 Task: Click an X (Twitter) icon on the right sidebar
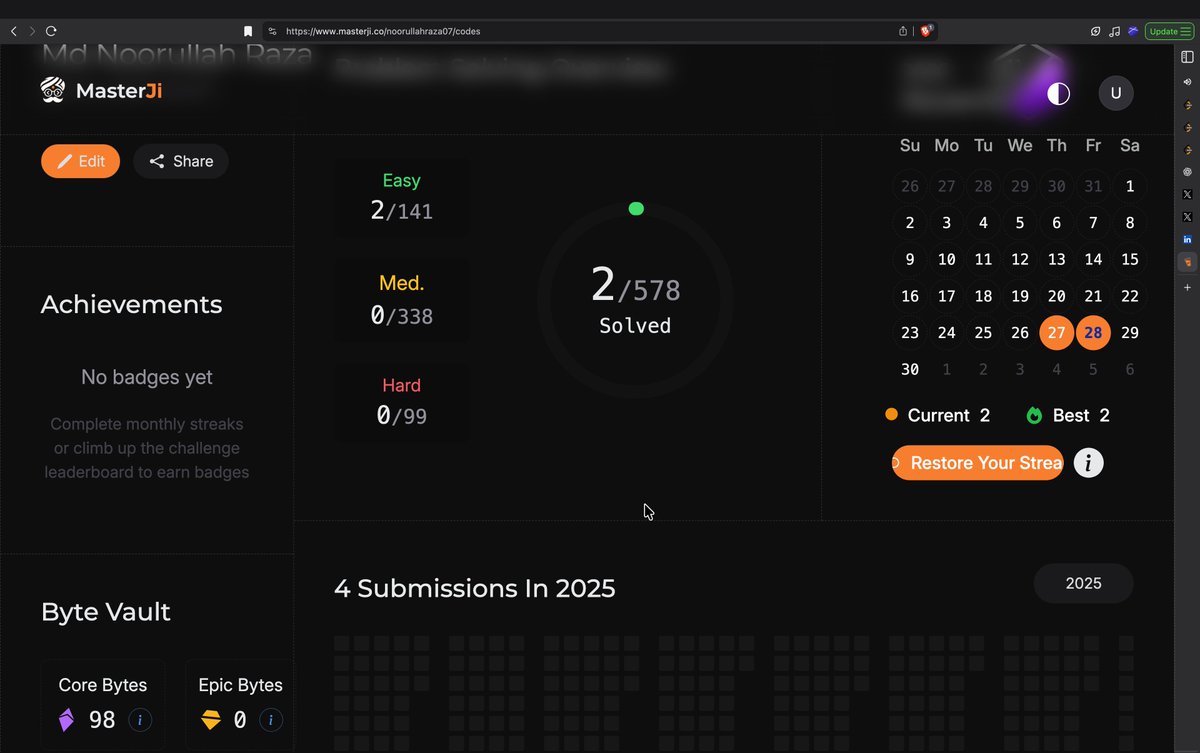[x=1187, y=194]
